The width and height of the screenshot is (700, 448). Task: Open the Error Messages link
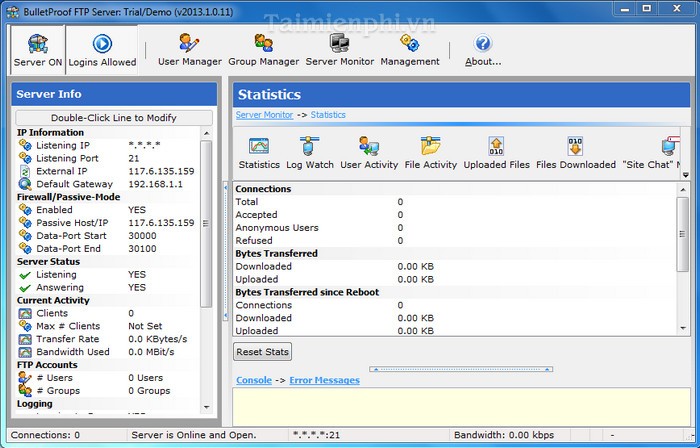[325, 380]
